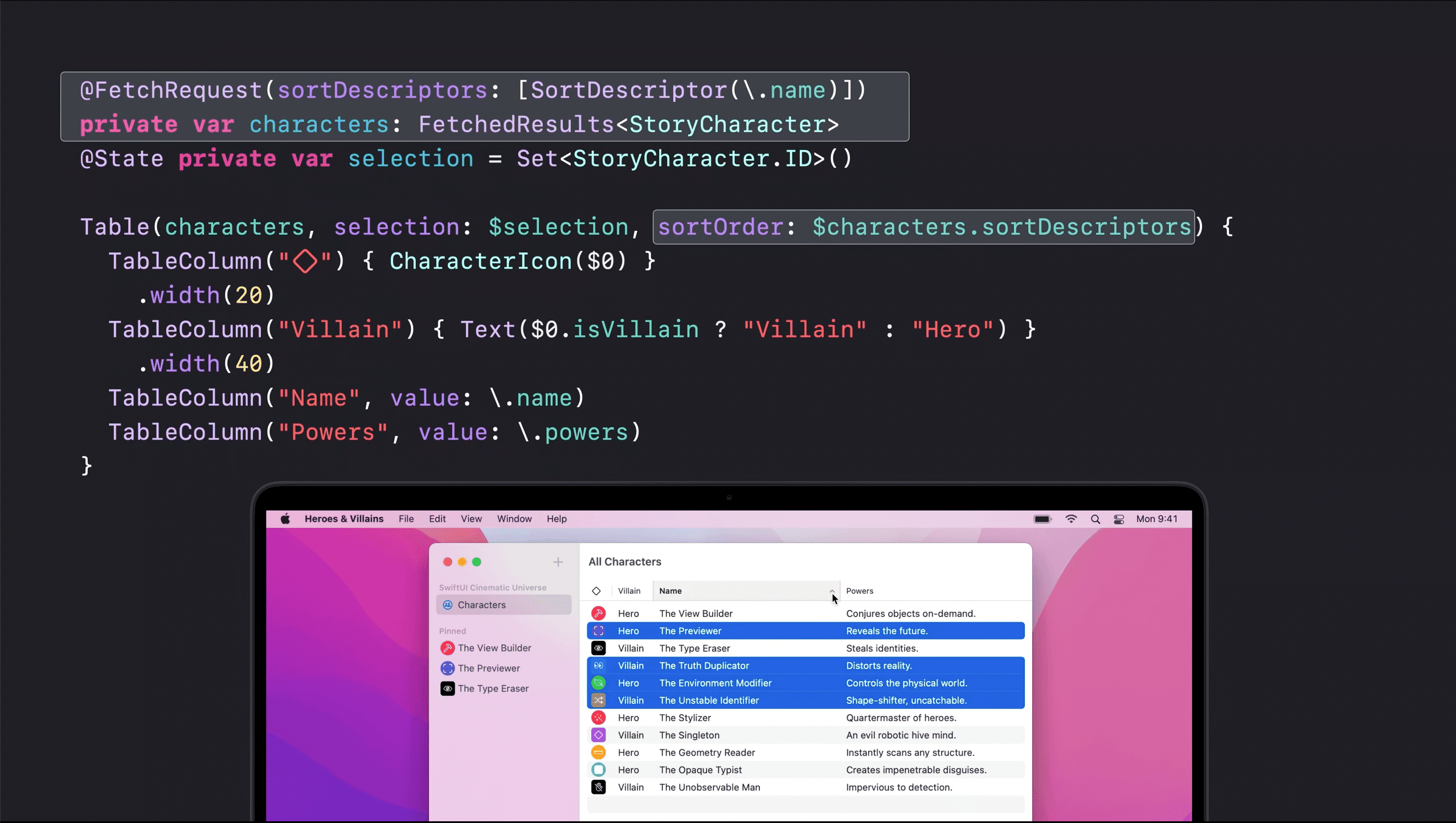The width and height of the screenshot is (1456, 823).
Task: Click "Reveals the future." powers cell
Action: click(886, 631)
